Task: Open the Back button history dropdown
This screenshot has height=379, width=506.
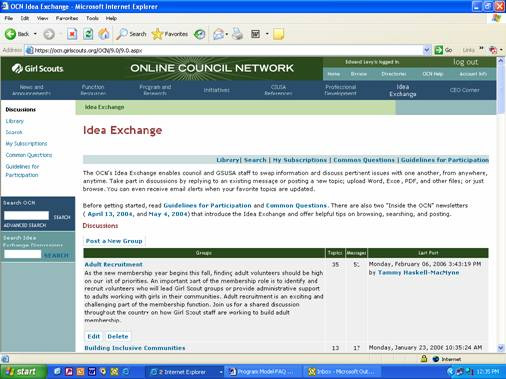Action: pyautogui.click(x=35, y=34)
